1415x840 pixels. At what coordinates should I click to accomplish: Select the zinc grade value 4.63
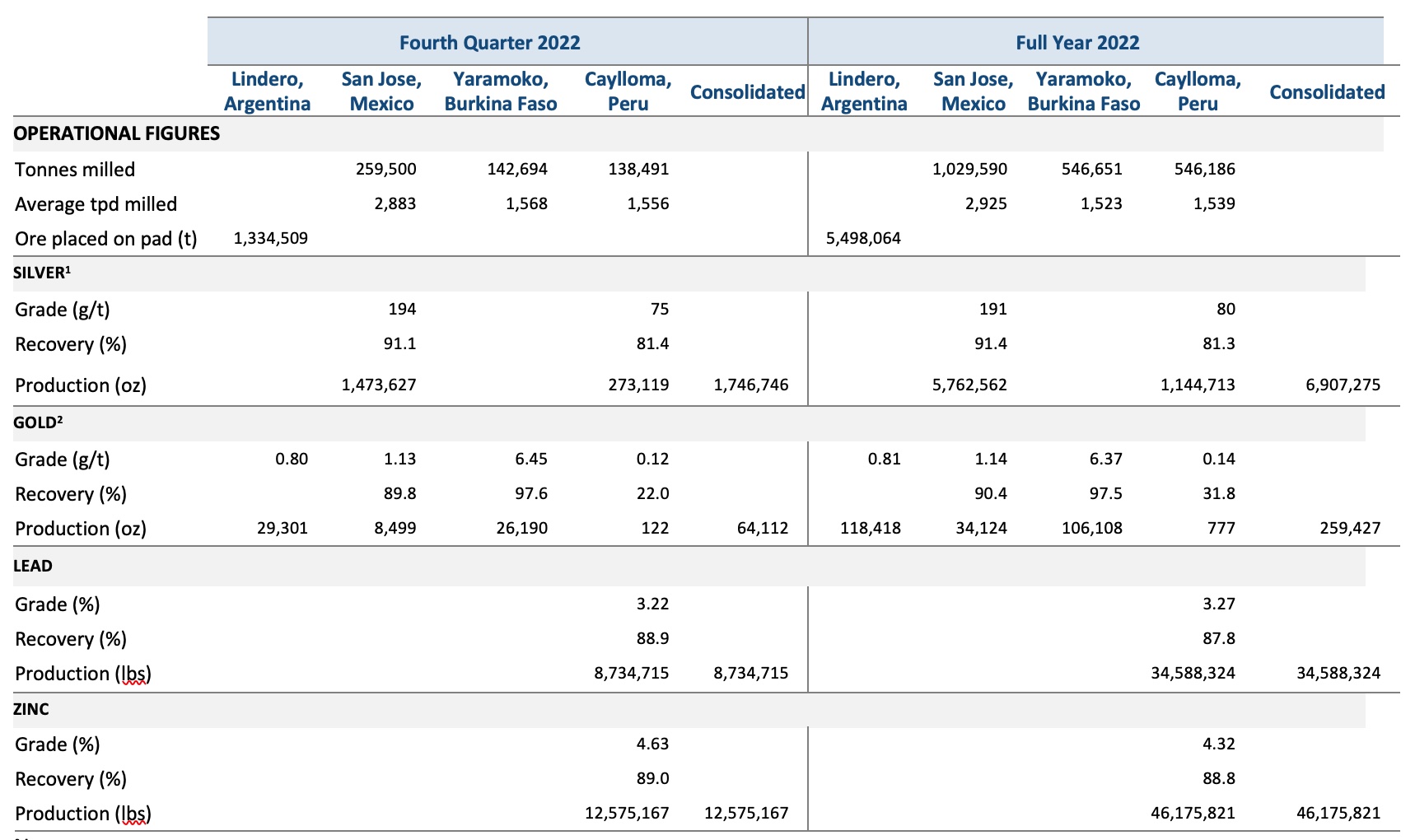click(652, 744)
